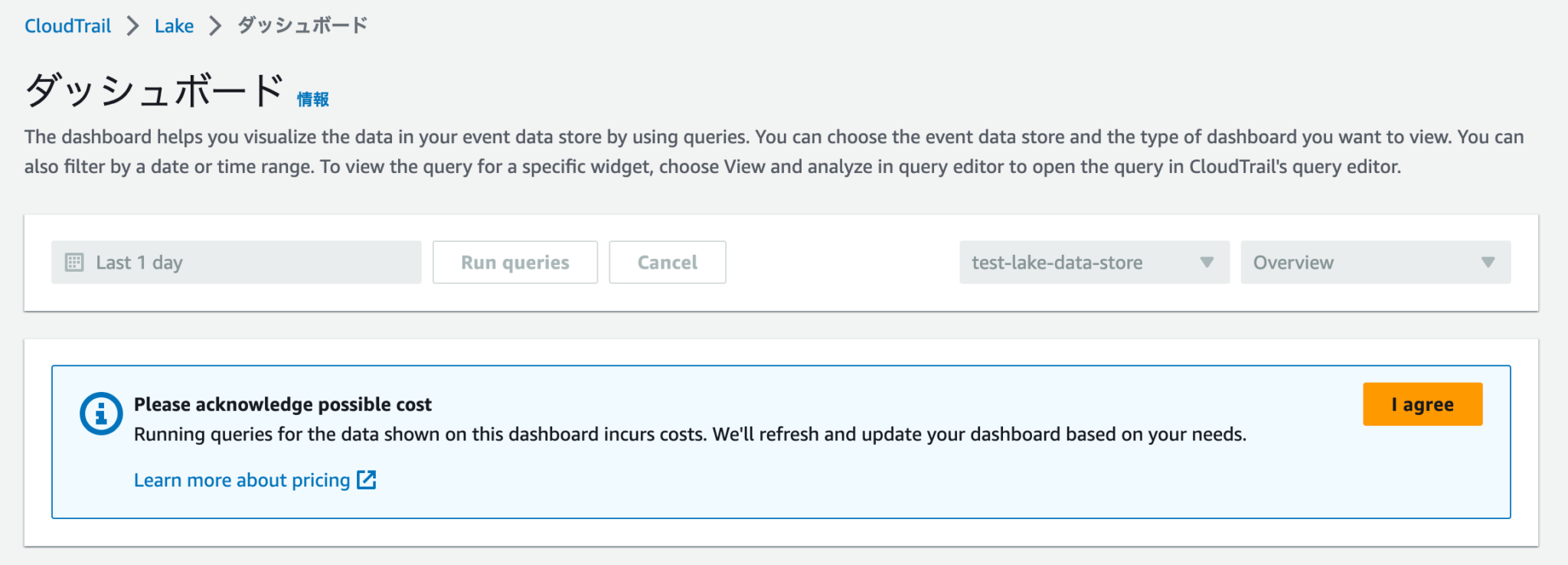
Task: Click the Run queries button
Action: click(x=515, y=263)
